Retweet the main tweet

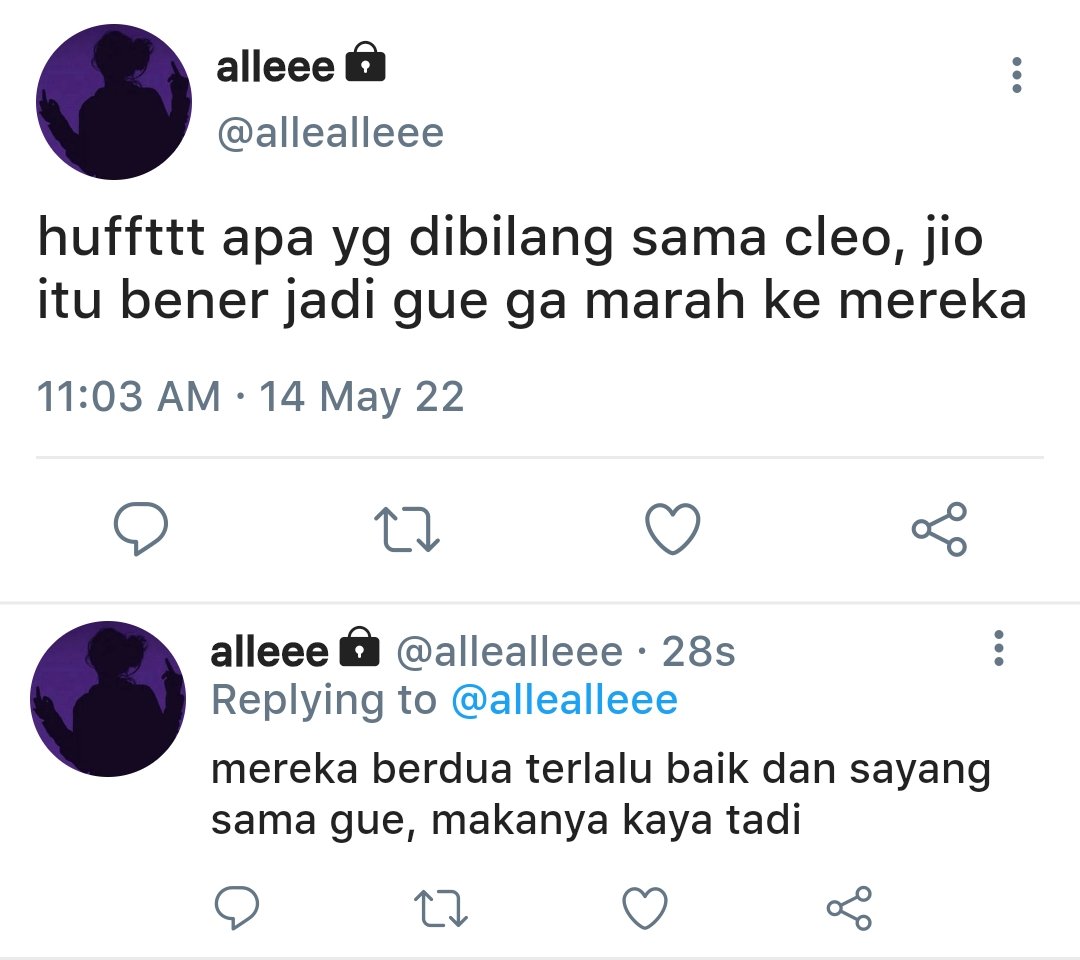[x=406, y=530]
